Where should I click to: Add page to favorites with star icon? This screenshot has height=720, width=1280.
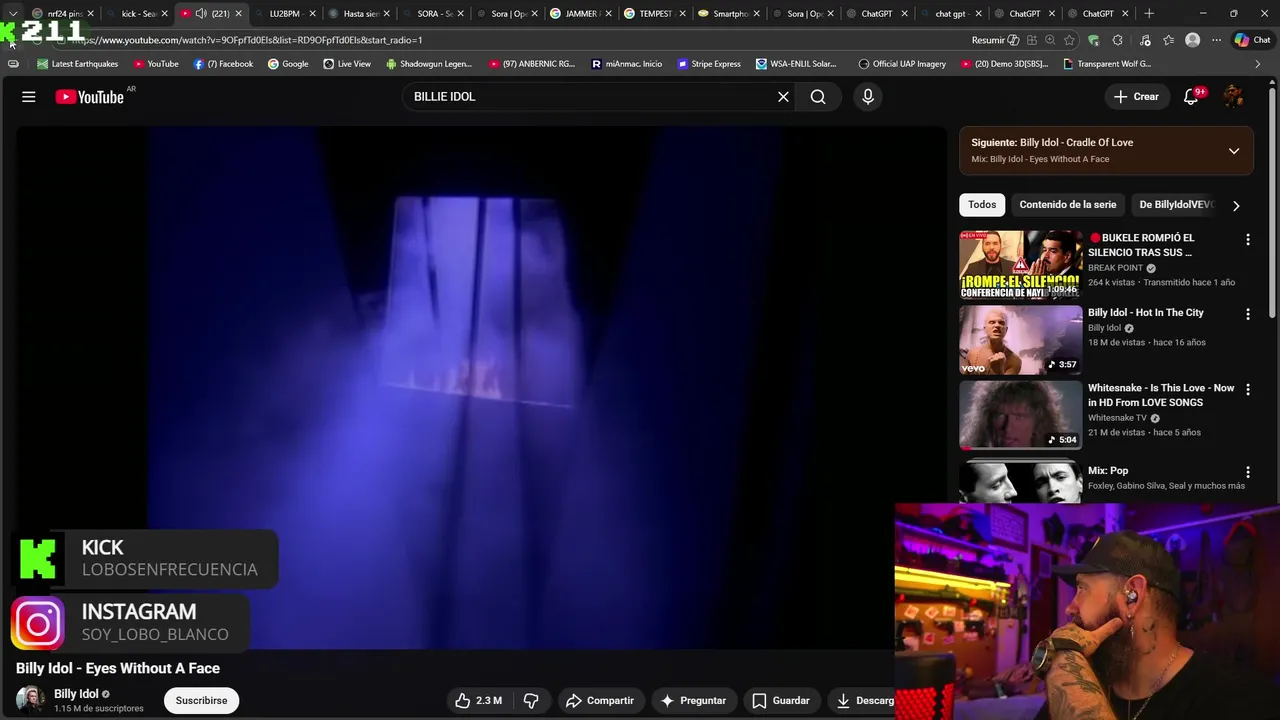click(1069, 40)
